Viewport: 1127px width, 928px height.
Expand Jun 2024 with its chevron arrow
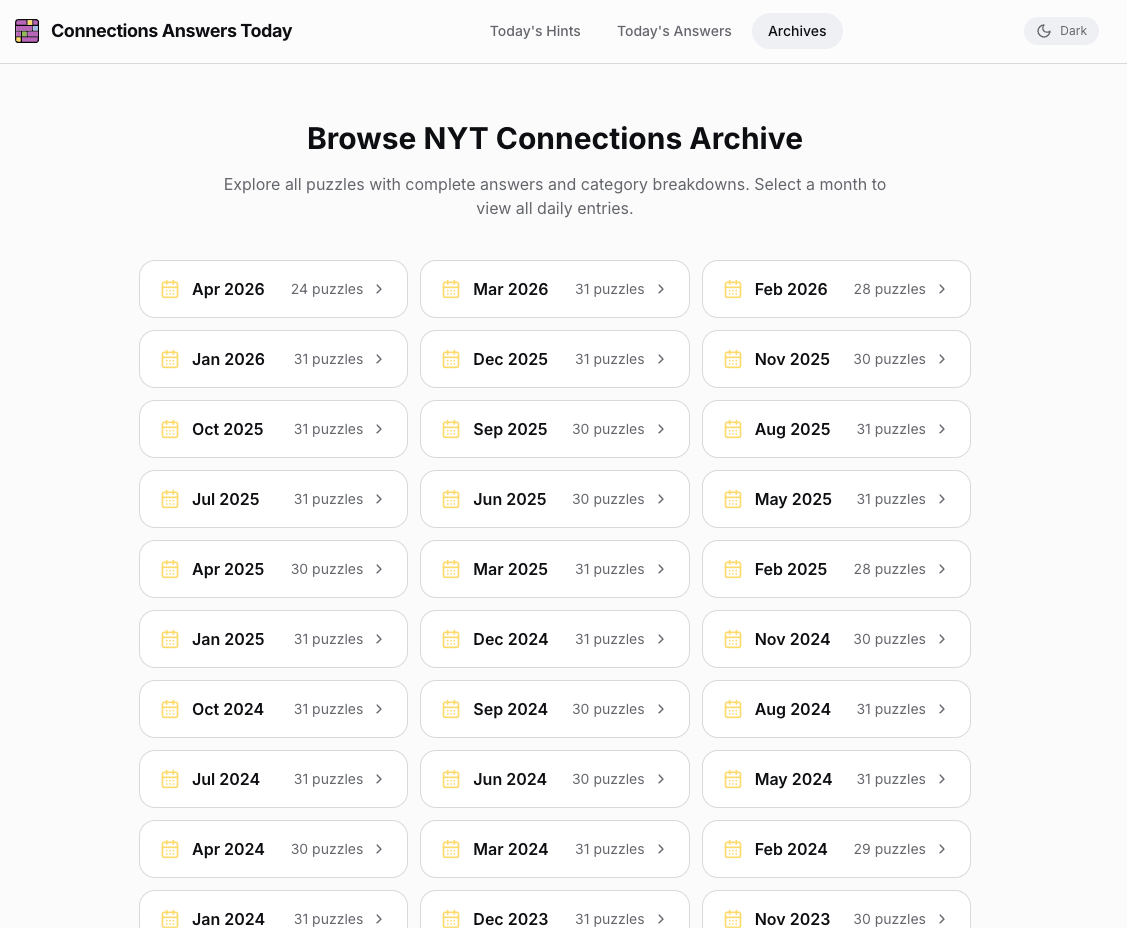point(661,779)
